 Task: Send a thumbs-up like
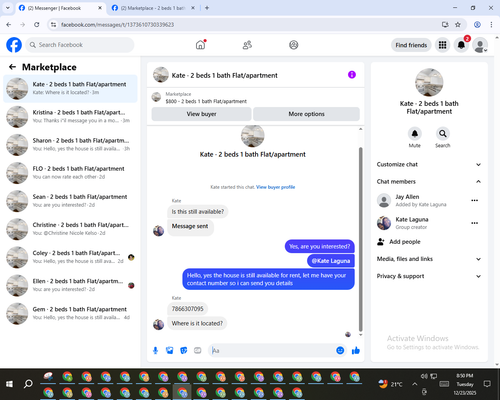[x=356, y=350]
